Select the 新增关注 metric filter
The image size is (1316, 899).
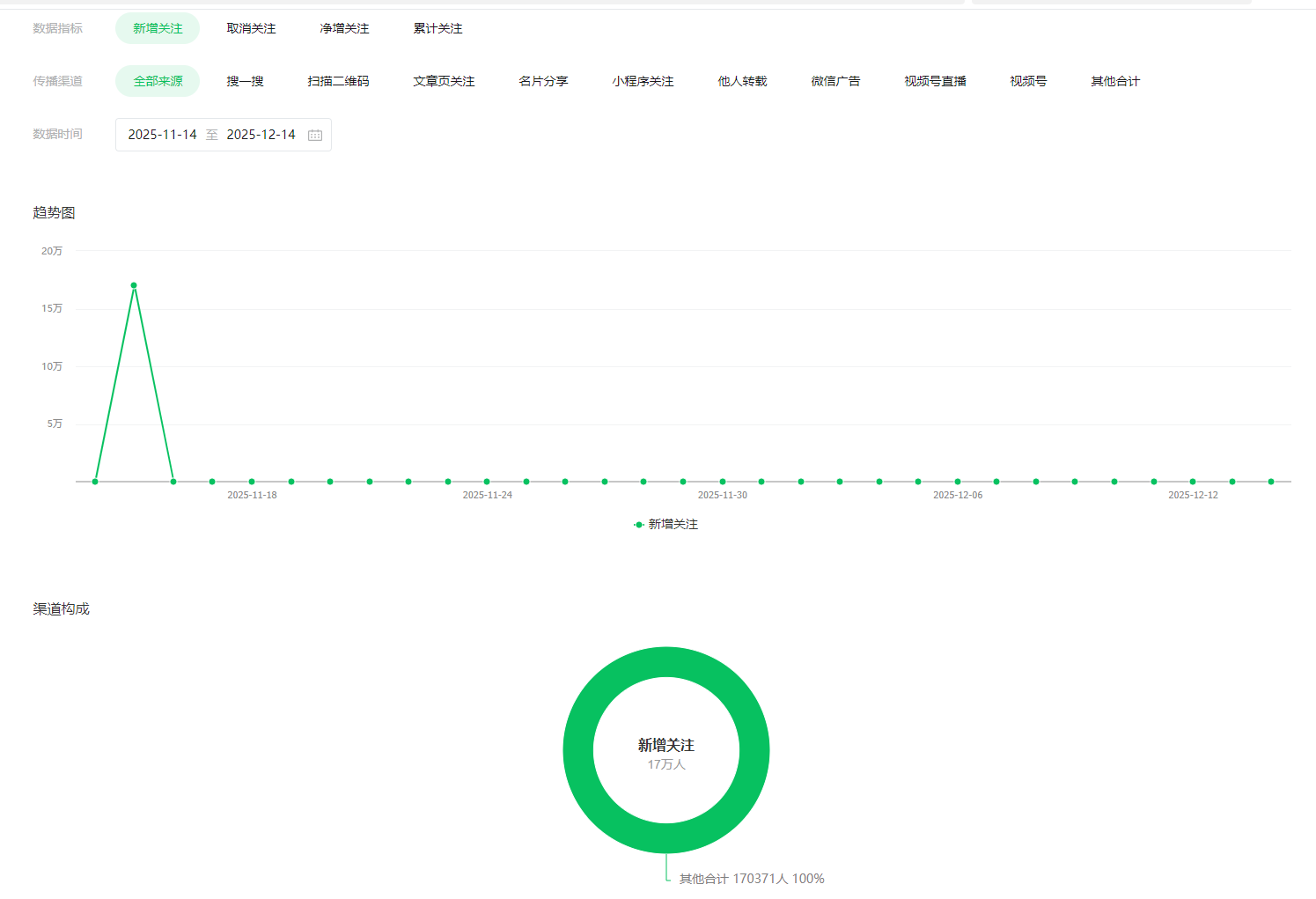point(158,28)
